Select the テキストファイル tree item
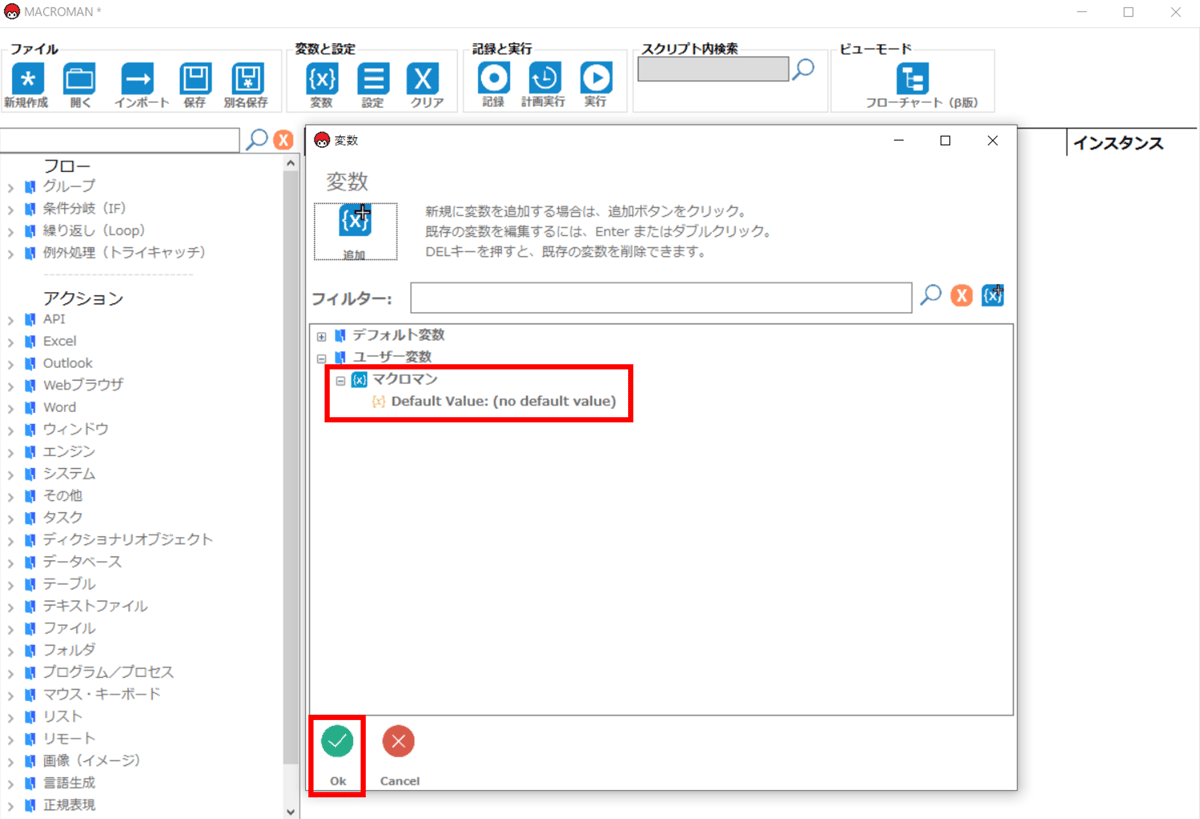1200x819 pixels. pos(95,606)
